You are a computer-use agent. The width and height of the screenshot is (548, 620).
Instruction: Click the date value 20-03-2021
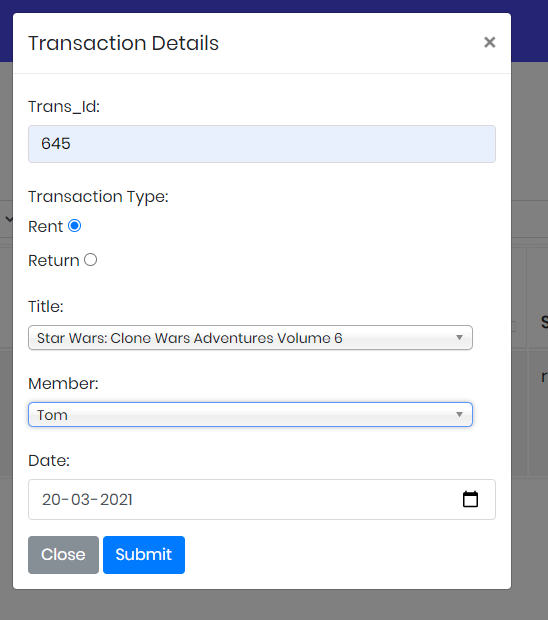tap(87, 499)
